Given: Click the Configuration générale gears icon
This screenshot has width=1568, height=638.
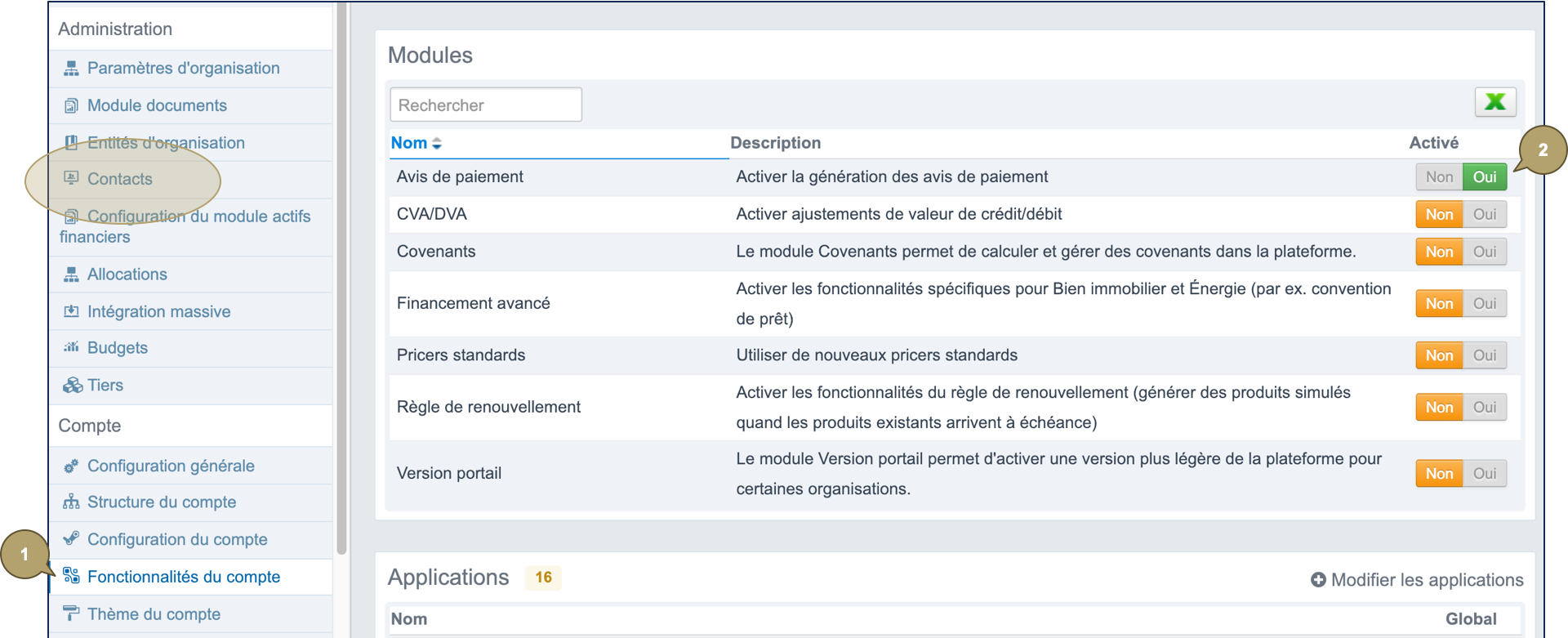Looking at the screenshot, I should tap(71, 466).
